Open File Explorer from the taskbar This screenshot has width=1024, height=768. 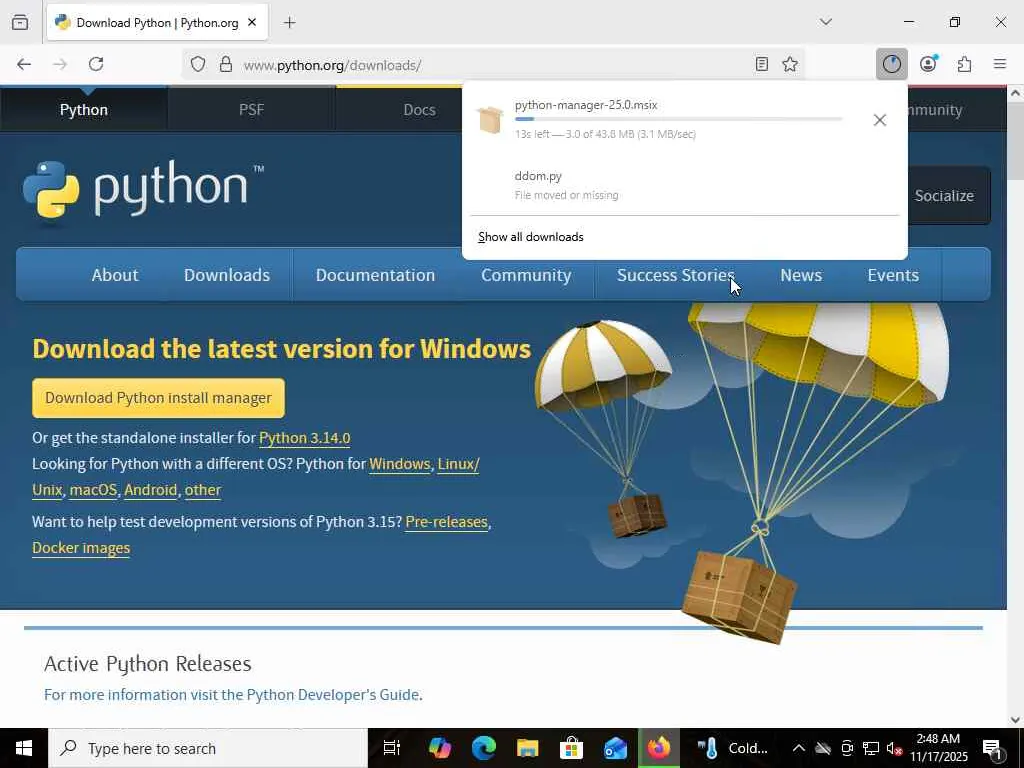tap(528, 748)
